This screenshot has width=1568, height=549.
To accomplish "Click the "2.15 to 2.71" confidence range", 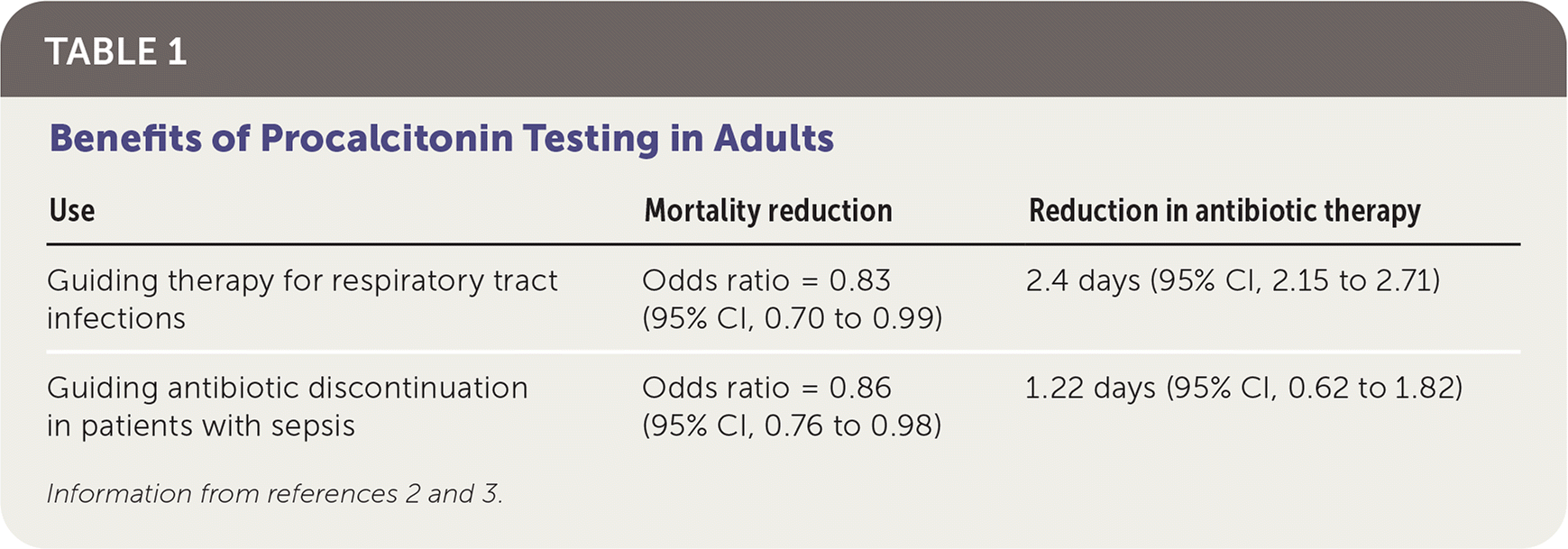I will point(1350,281).
